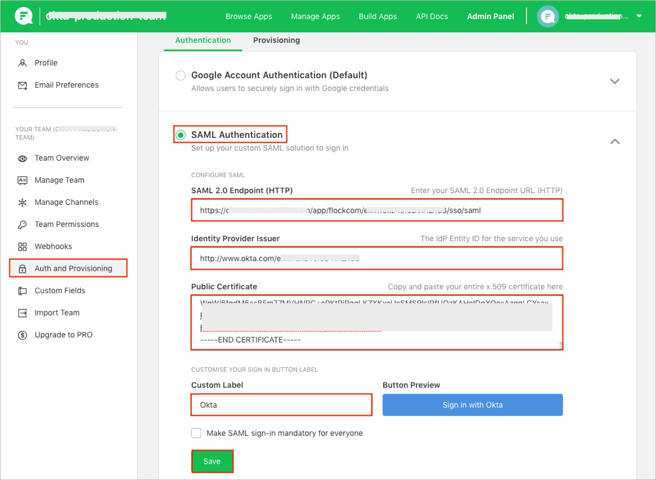Enable Make SAML sign-in mandatory checkbox
This screenshot has width=656, height=480.
[196, 433]
